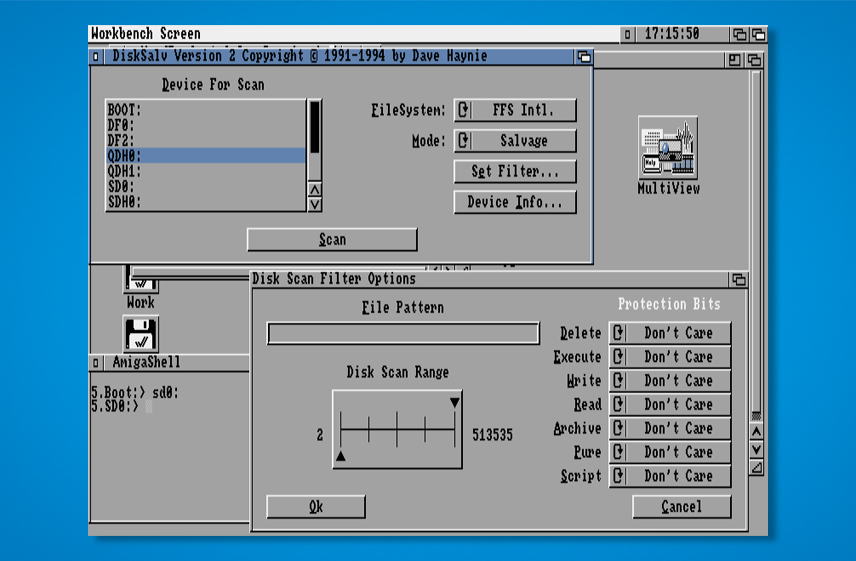Click the floppy disk icon above AmigaShell
The image size is (856, 561).
pyautogui.click(x=141, y=333)
